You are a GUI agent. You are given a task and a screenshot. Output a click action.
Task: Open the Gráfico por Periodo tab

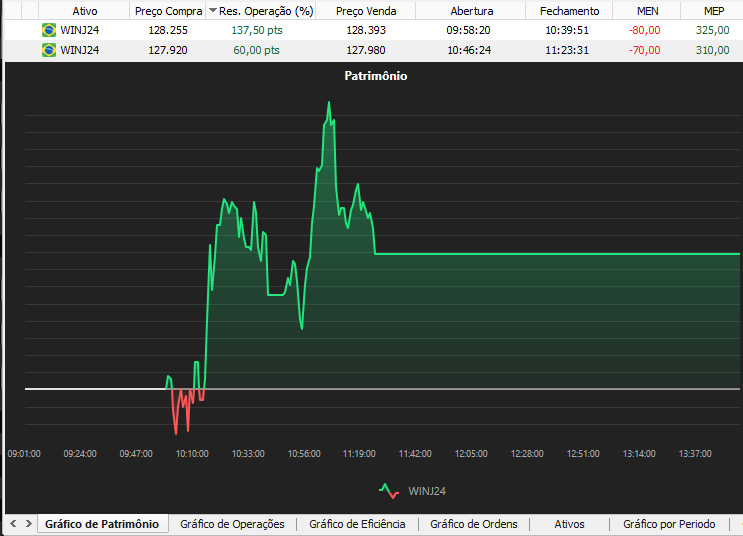(669, 524)
